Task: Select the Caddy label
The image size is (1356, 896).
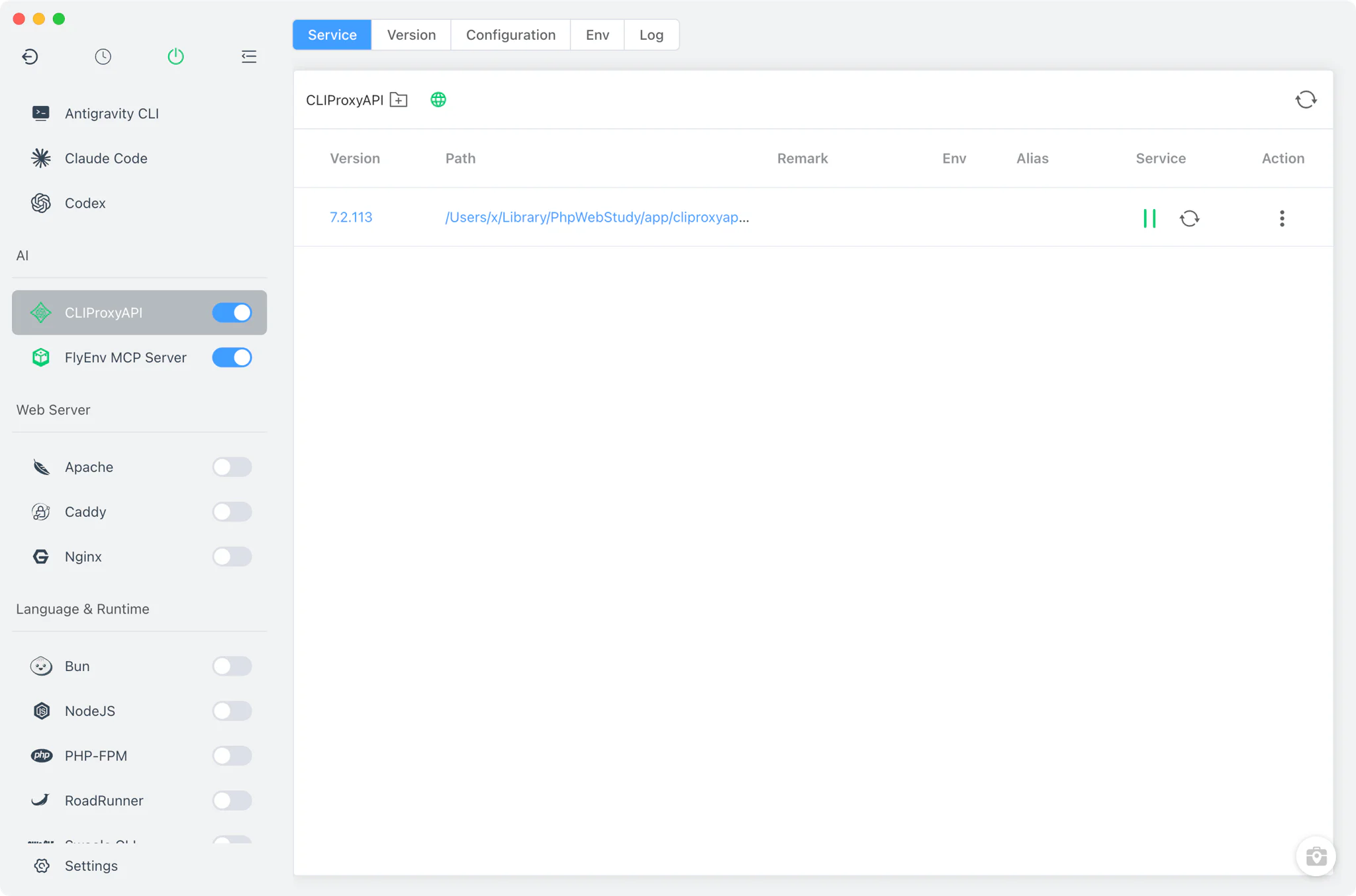Action: point(85,512)
